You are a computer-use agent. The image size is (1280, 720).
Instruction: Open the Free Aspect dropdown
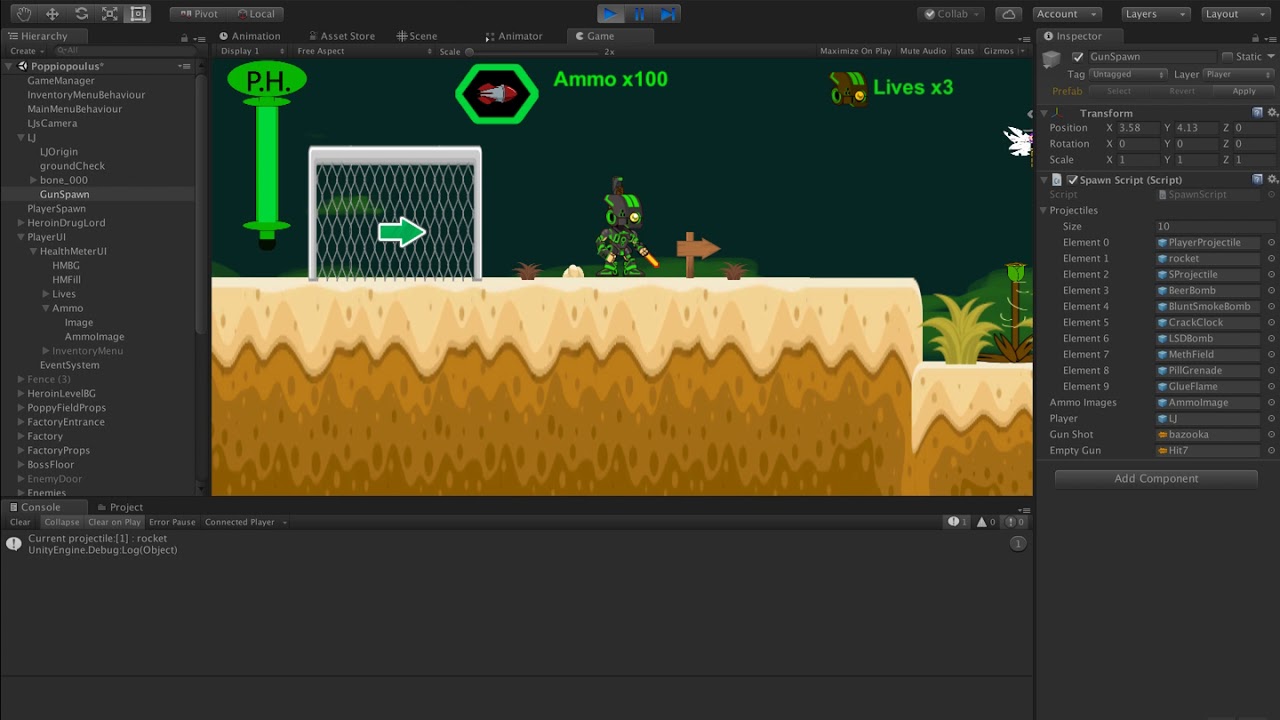pyautogui.click(x=365, y=51)
